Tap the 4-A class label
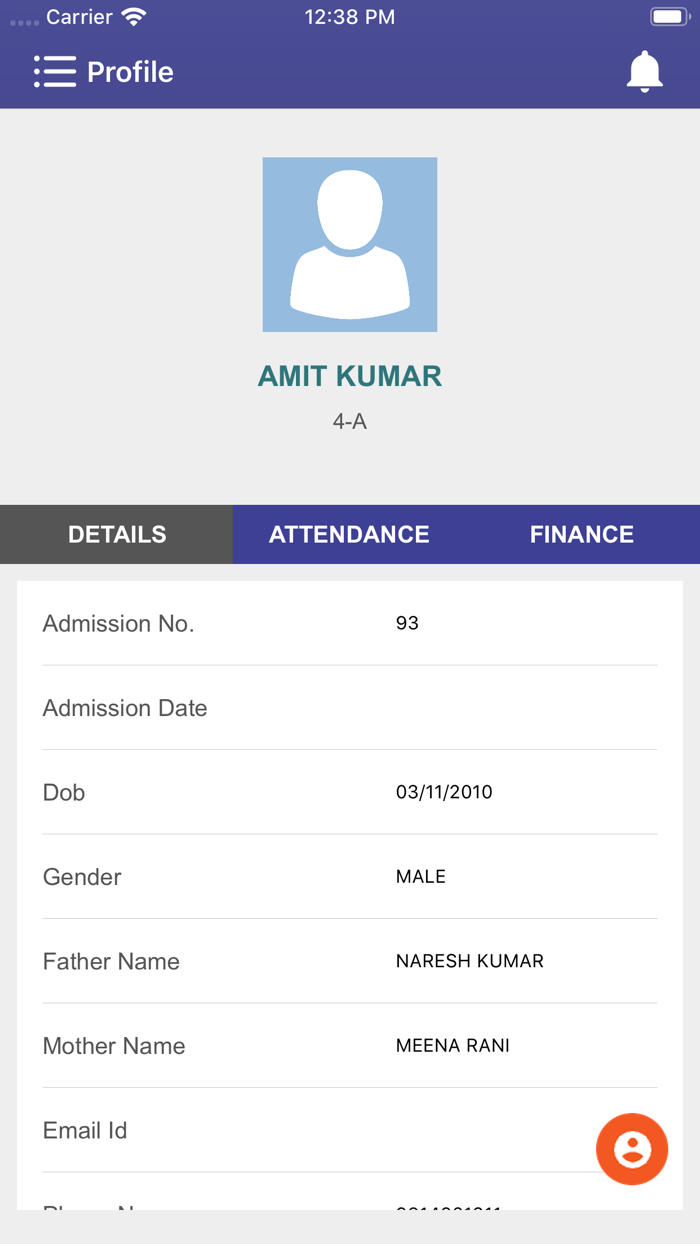 click(x=350, y=421)
